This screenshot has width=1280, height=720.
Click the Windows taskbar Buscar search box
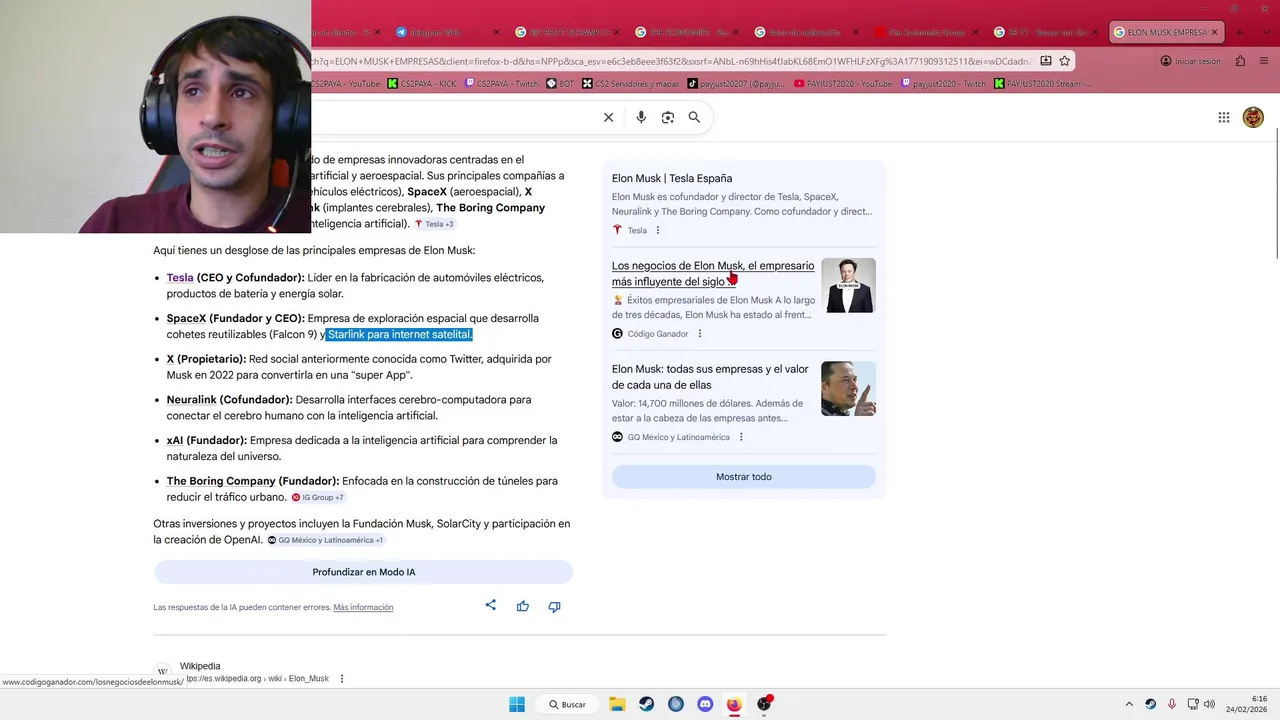point(567,704)
